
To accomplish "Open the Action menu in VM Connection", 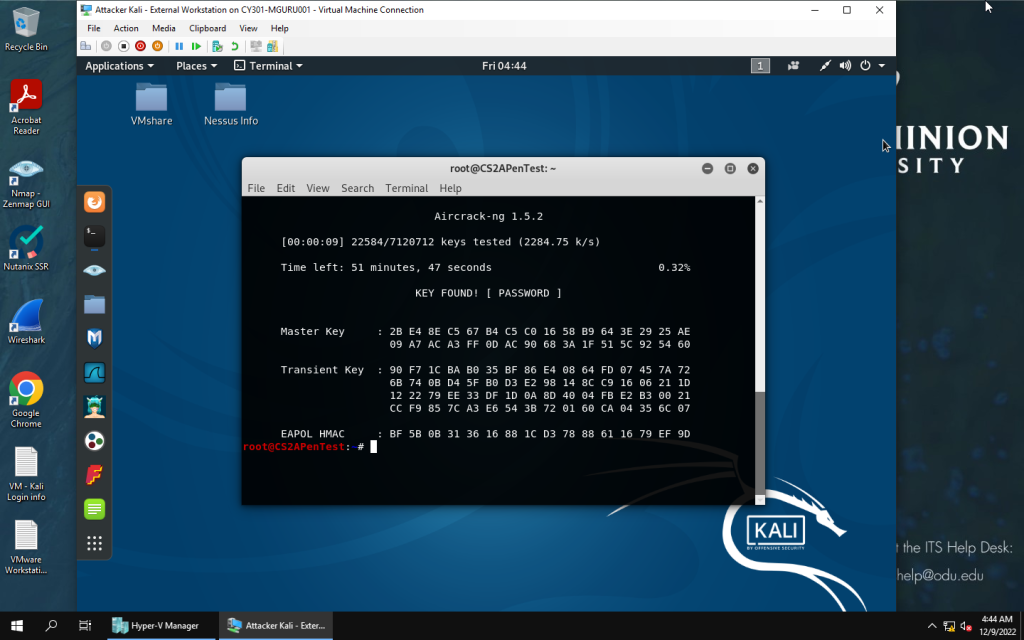I will pos(126,28).
